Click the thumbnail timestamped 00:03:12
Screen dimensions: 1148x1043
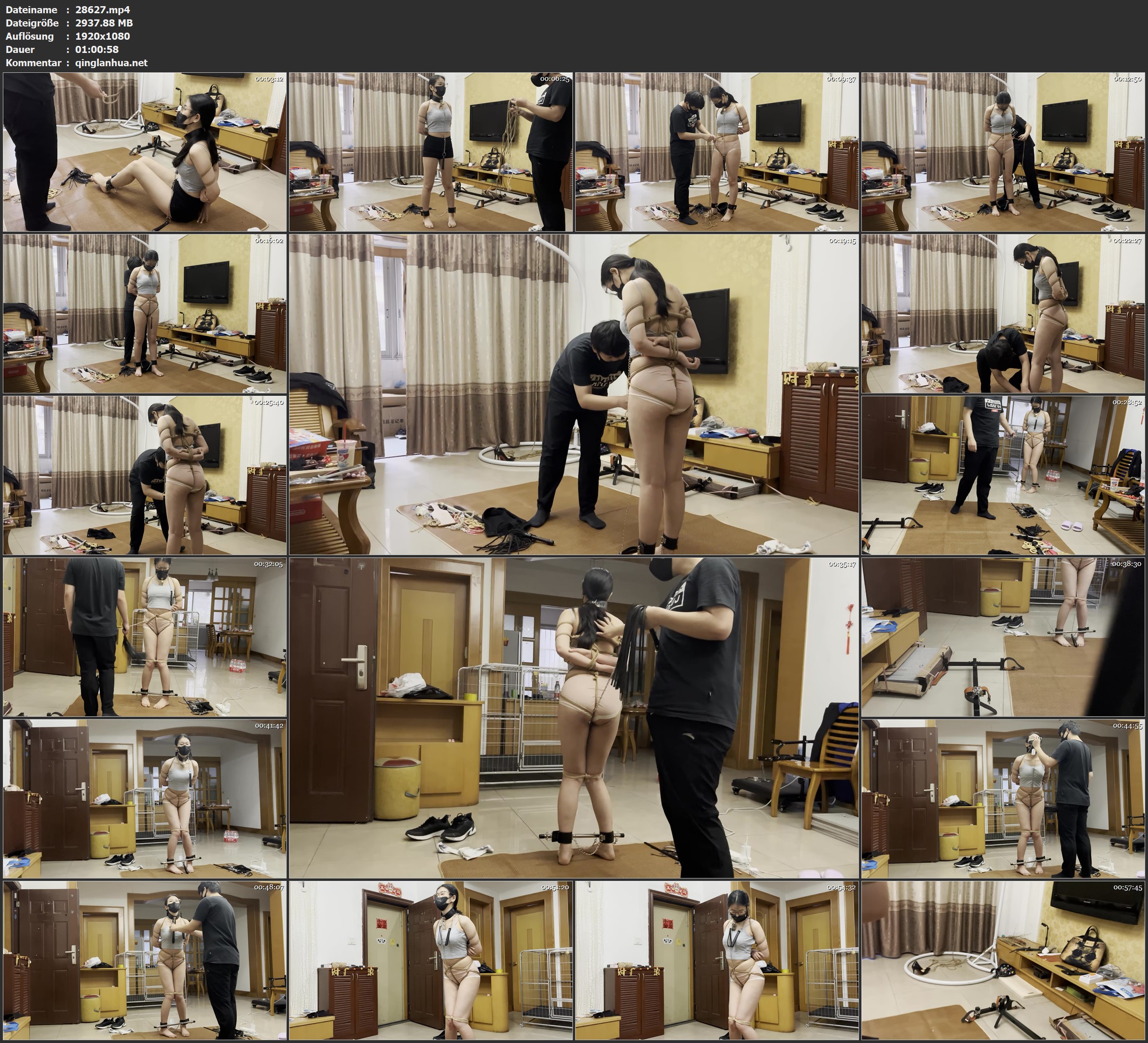coord(145,151)
